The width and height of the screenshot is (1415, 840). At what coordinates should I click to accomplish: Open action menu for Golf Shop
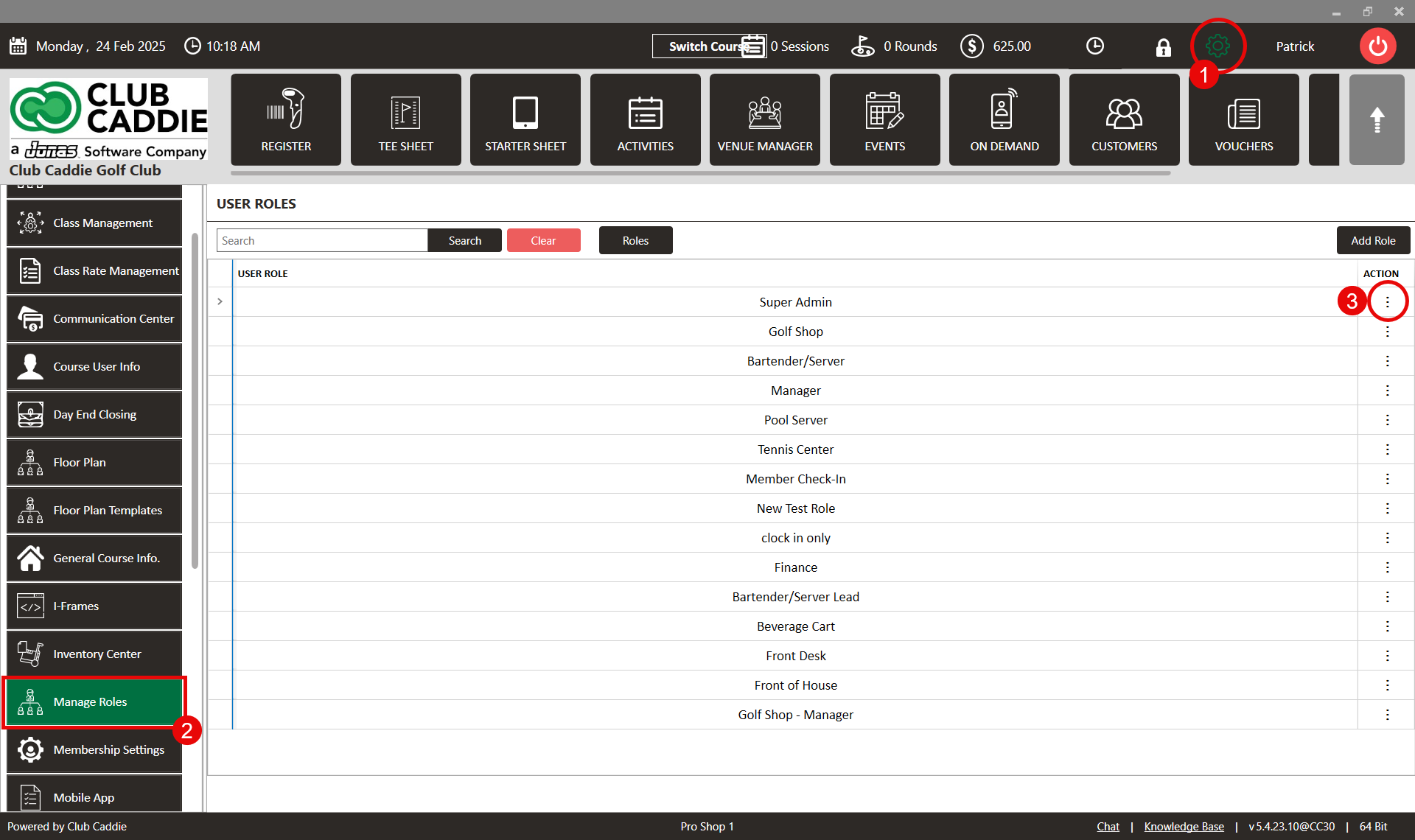click(1387, 332)
